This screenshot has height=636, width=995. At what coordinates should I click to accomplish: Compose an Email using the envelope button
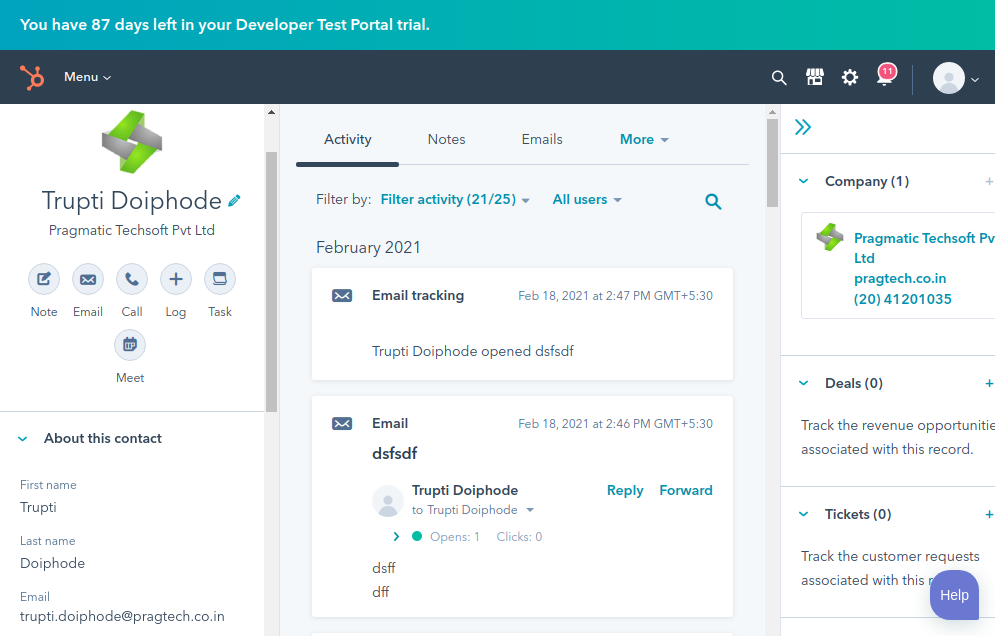[x=88, y=279]
